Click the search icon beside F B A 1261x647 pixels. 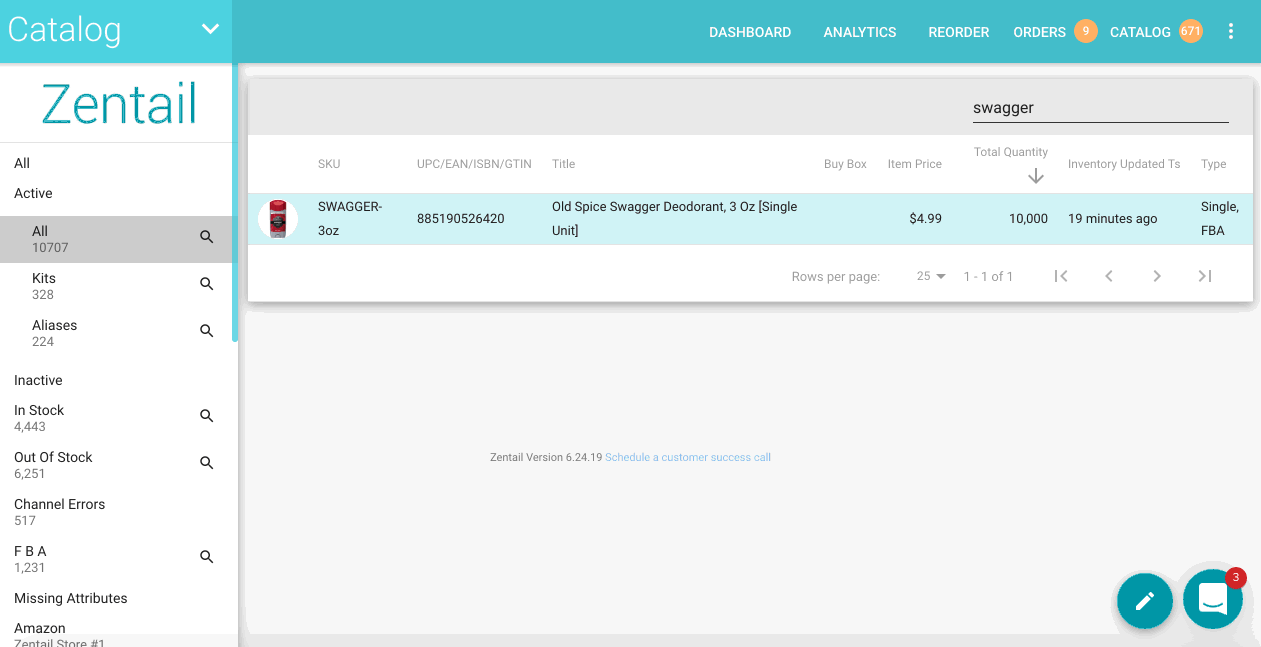click(x=207, y=557)
